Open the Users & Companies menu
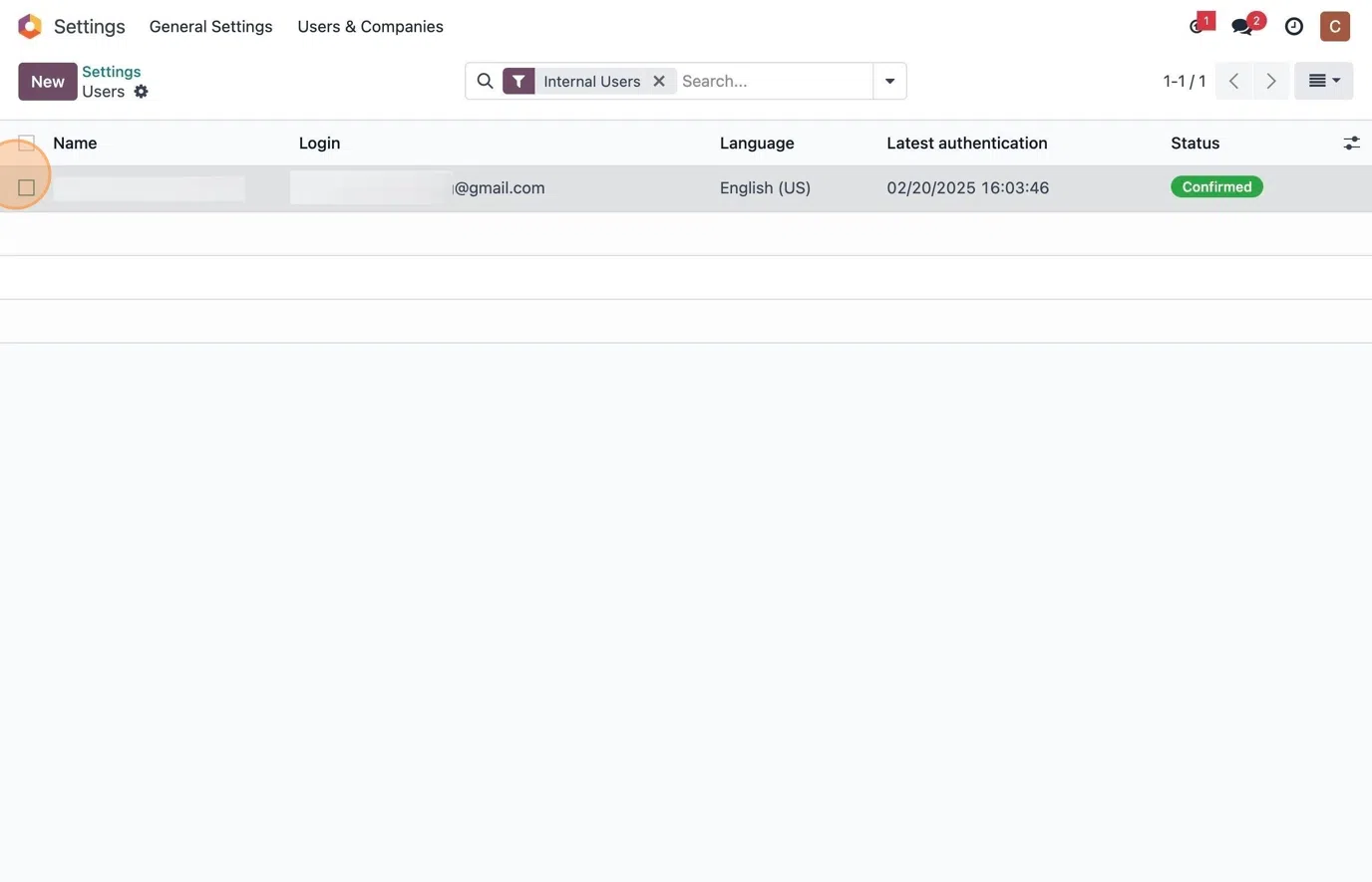 (370, 26)
